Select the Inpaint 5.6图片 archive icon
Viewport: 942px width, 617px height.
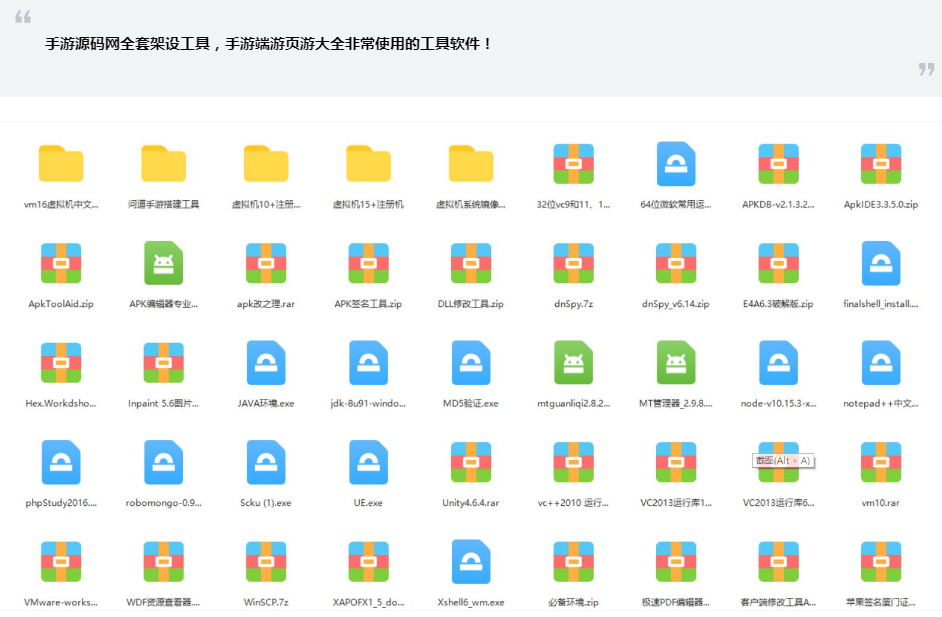tap(163, 363)
